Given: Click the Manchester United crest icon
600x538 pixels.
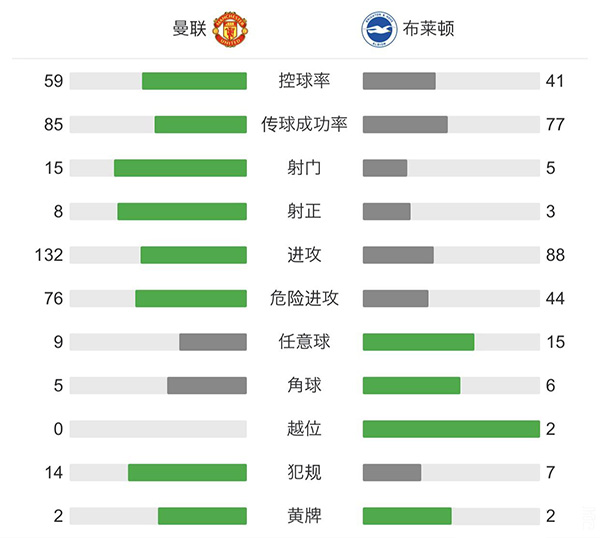Looking at the screenshot, I should tap(231, 30).
